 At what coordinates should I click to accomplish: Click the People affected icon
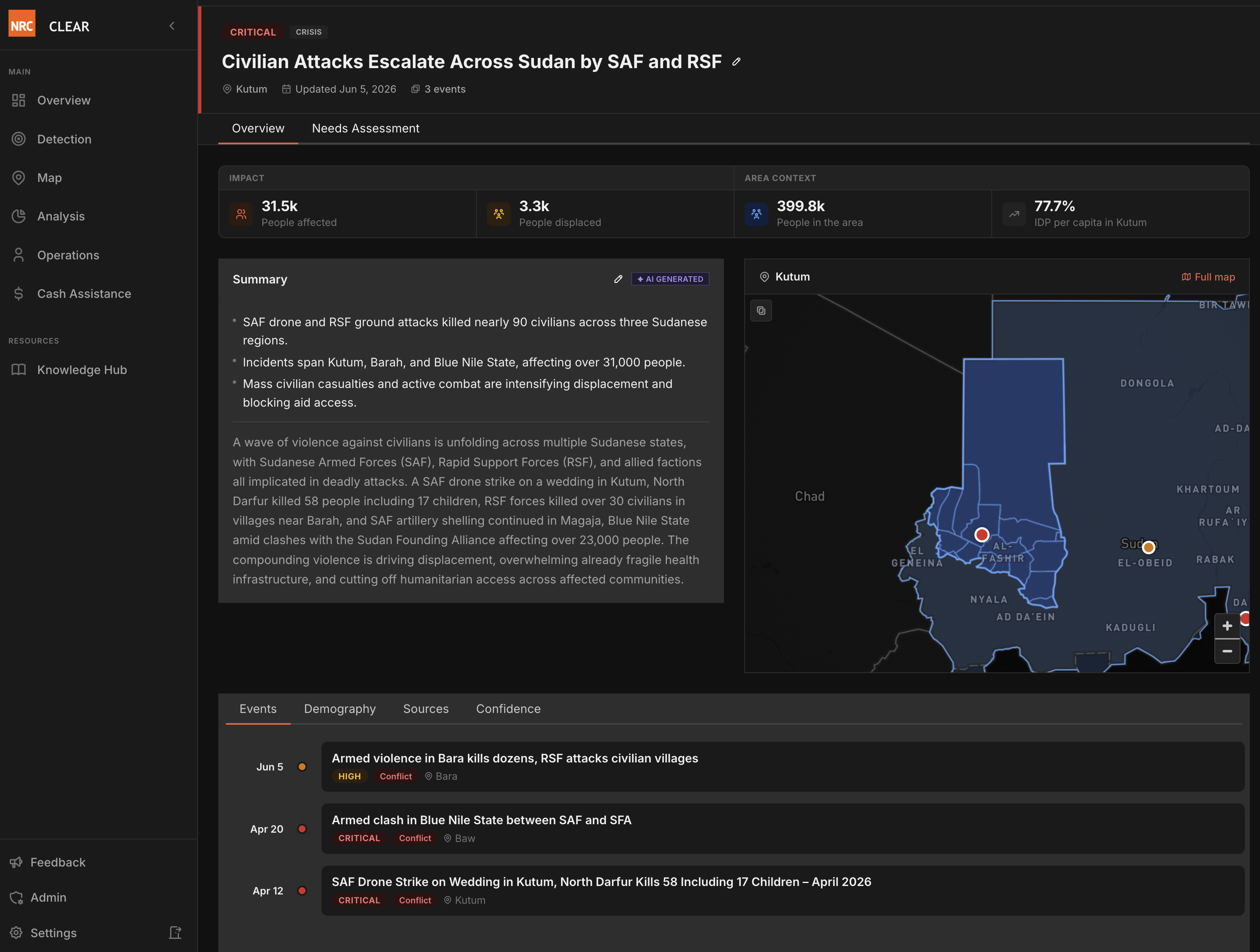pos(241,214)
